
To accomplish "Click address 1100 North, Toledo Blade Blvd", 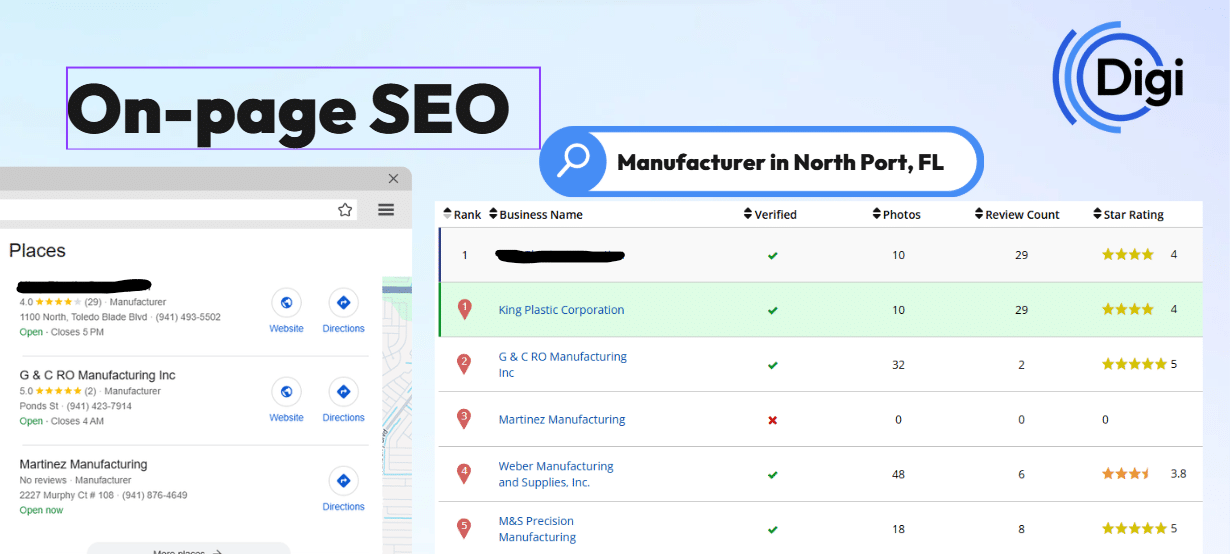I will 85,317.
